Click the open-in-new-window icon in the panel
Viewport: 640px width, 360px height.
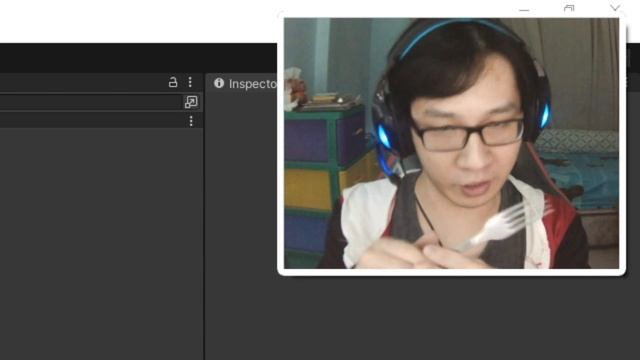click(x=191, y=102)
